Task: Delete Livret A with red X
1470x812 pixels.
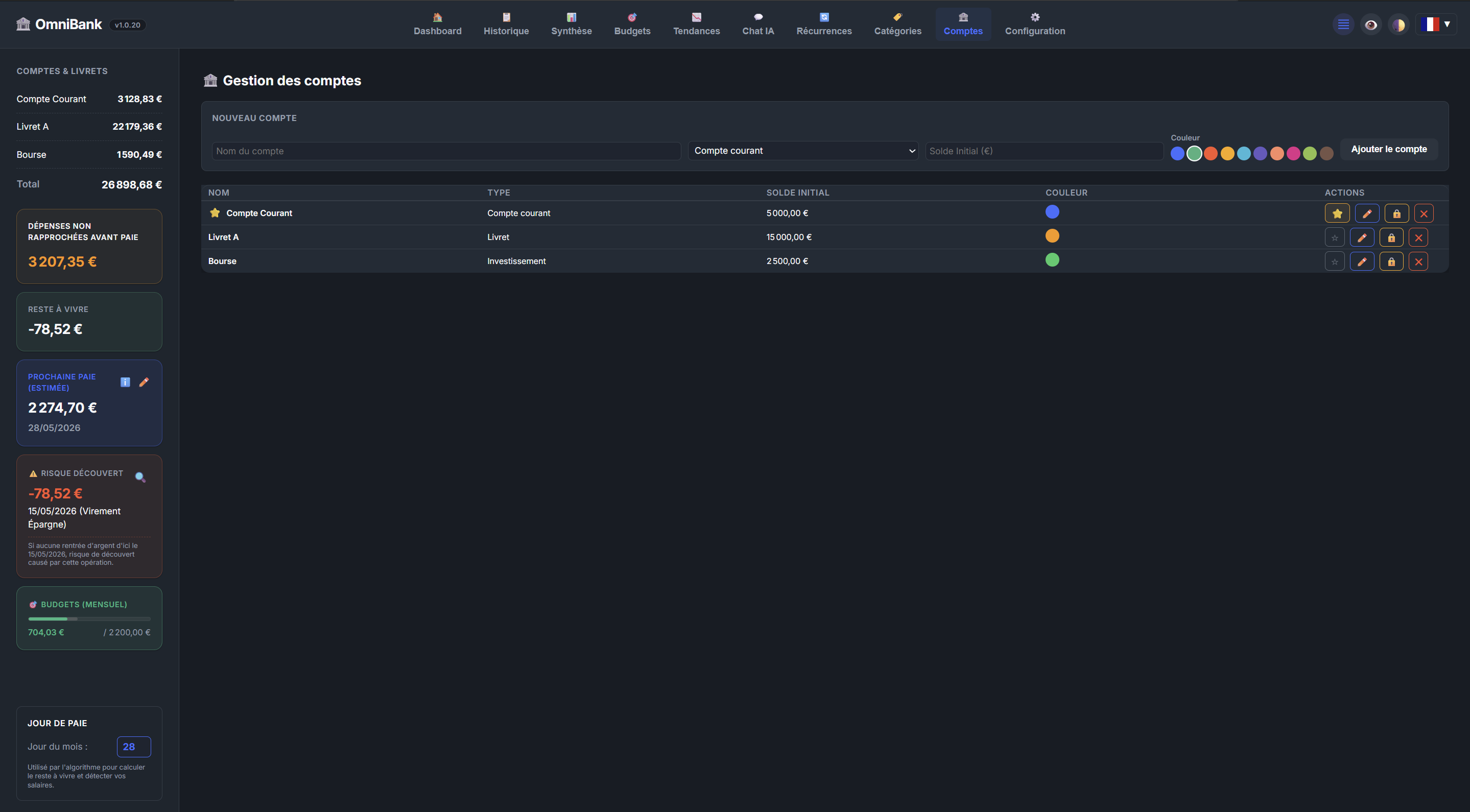Action: (1418, 237)
